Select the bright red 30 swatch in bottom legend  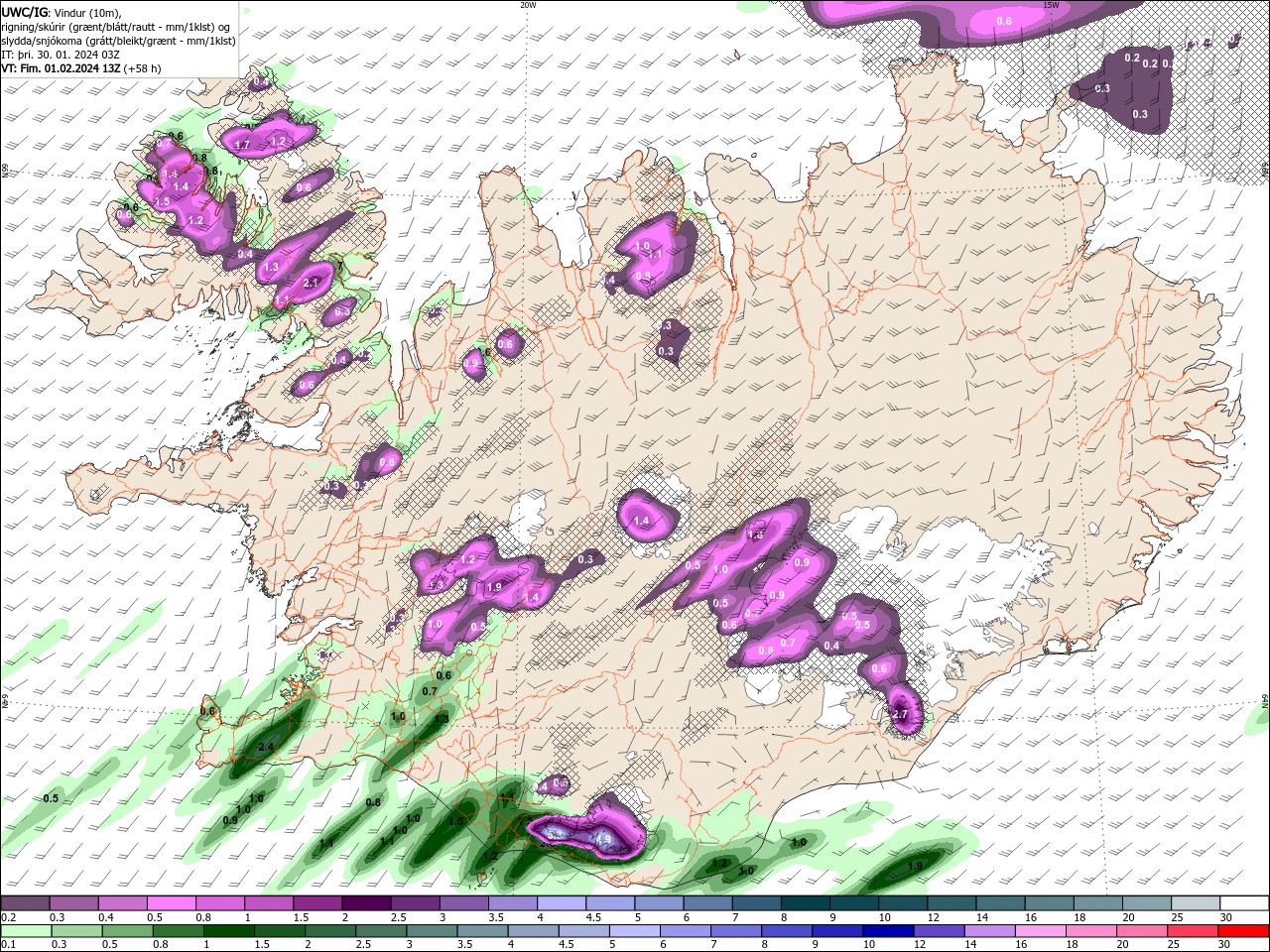1245,931
